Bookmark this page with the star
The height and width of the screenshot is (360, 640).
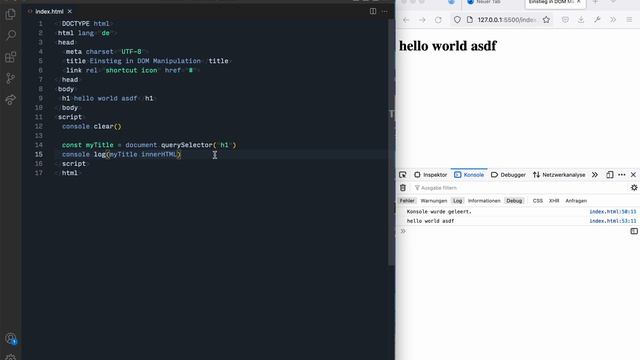tap(546, 20)
